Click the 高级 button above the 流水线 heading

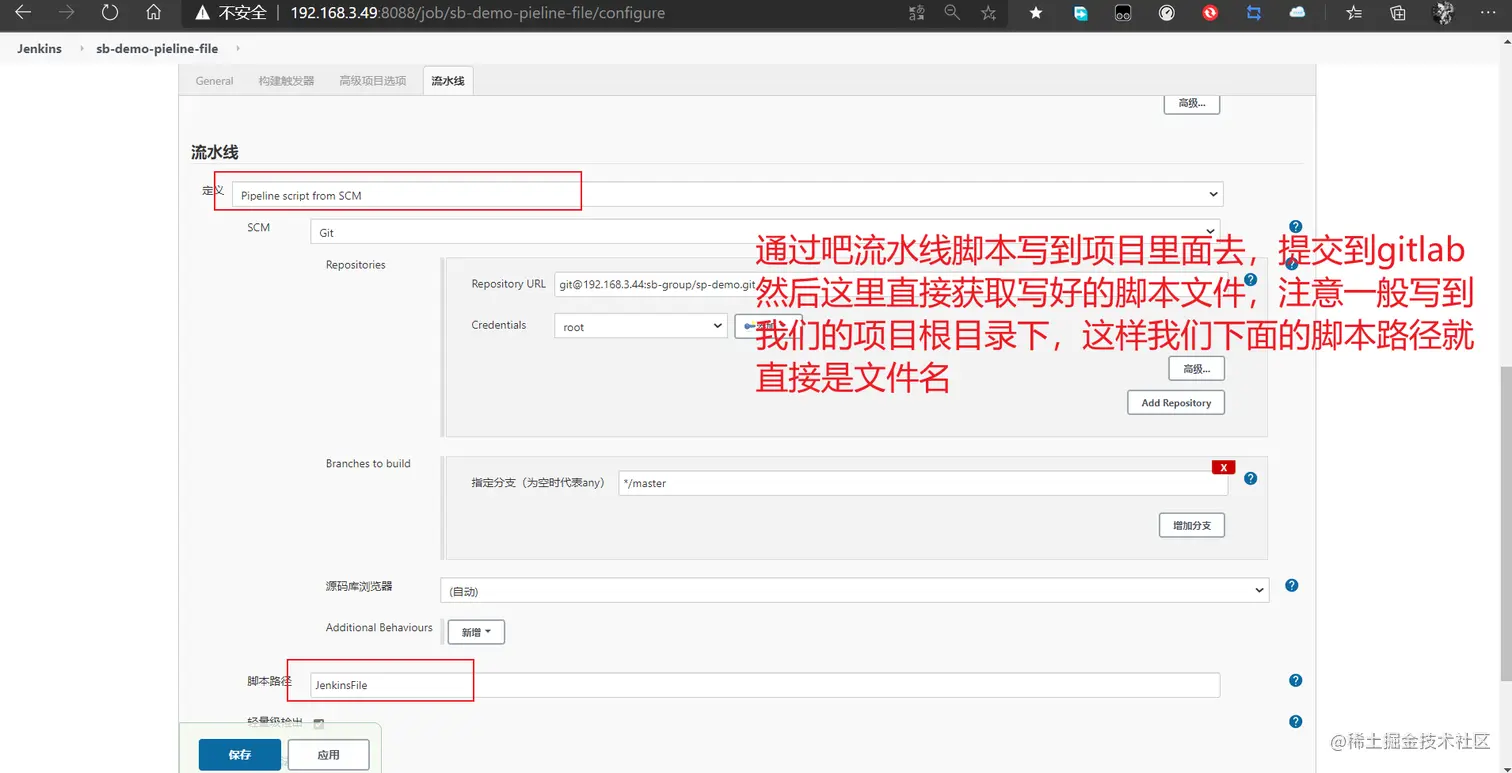tap(1192, 103)
